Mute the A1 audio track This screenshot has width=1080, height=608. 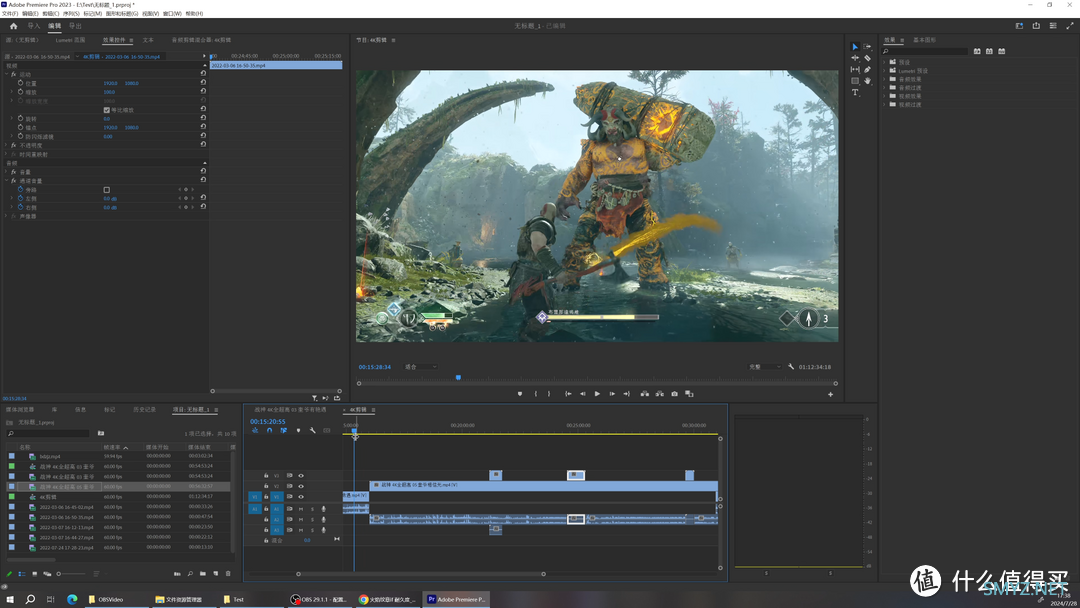[301, 509]
